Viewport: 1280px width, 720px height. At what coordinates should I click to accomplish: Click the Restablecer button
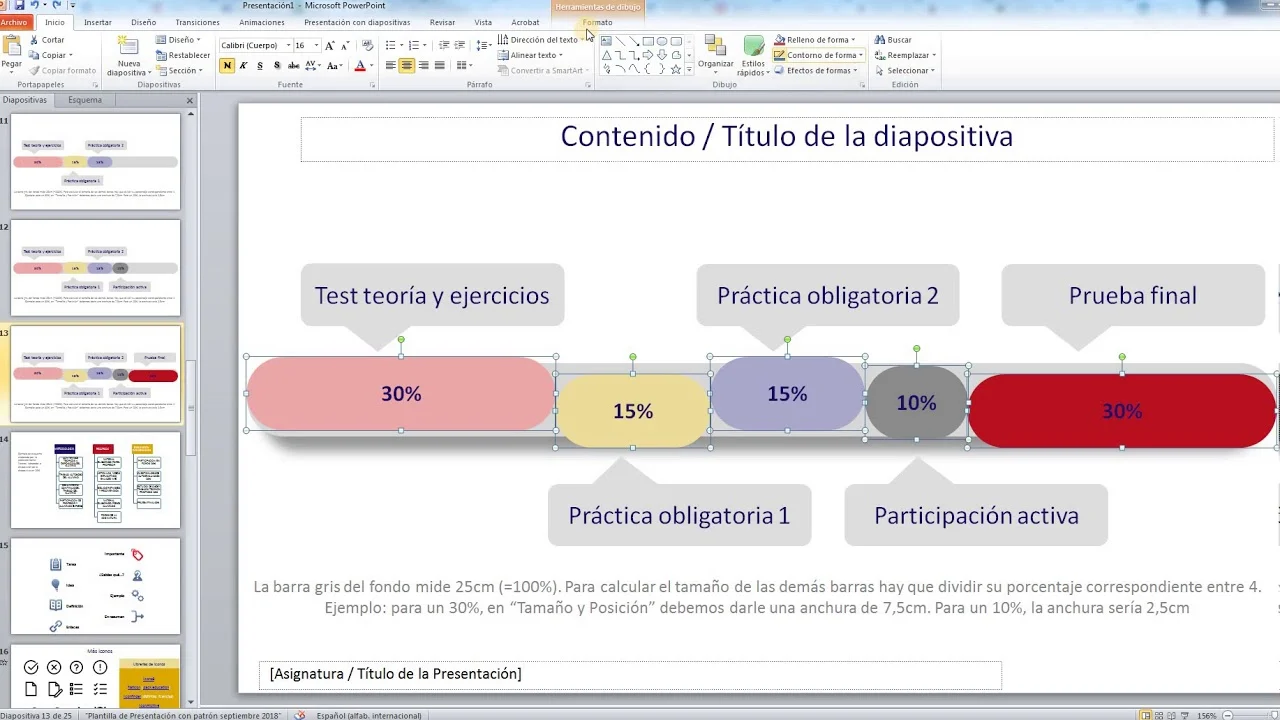(x=183, y=55)
